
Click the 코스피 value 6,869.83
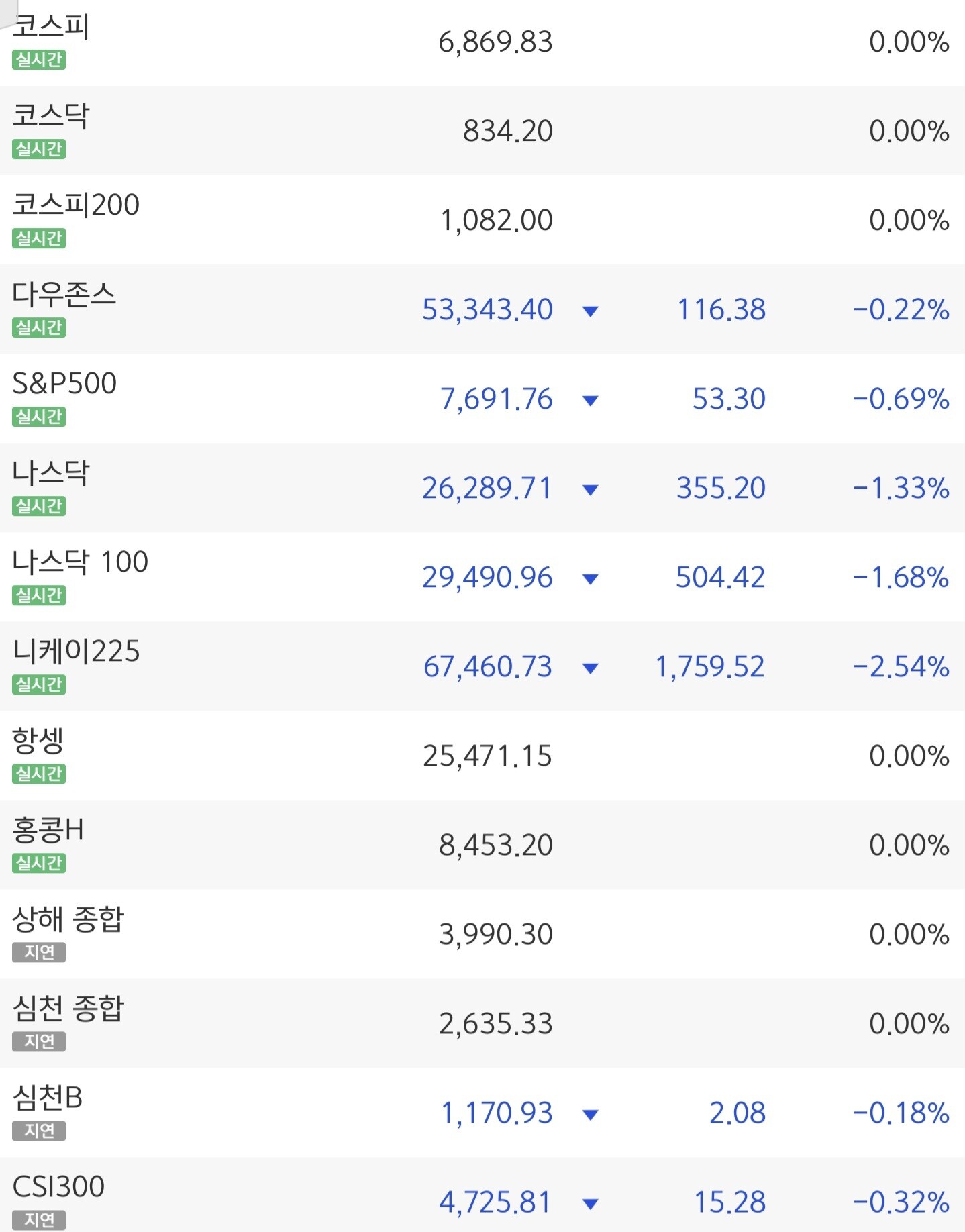[495, 42]
